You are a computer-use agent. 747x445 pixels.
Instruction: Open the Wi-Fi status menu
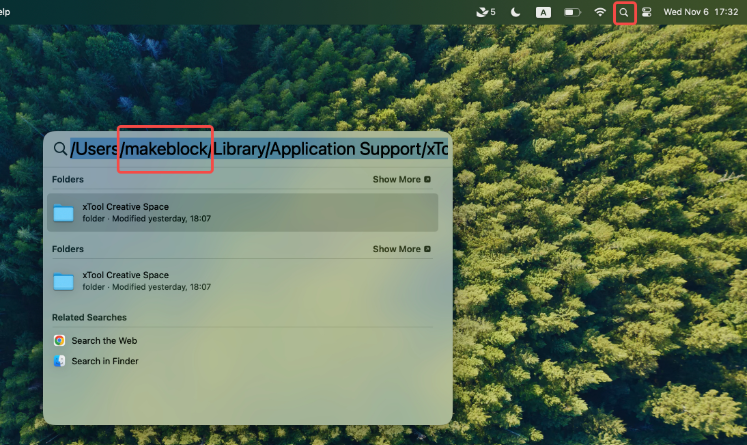[x=600, y=12]
